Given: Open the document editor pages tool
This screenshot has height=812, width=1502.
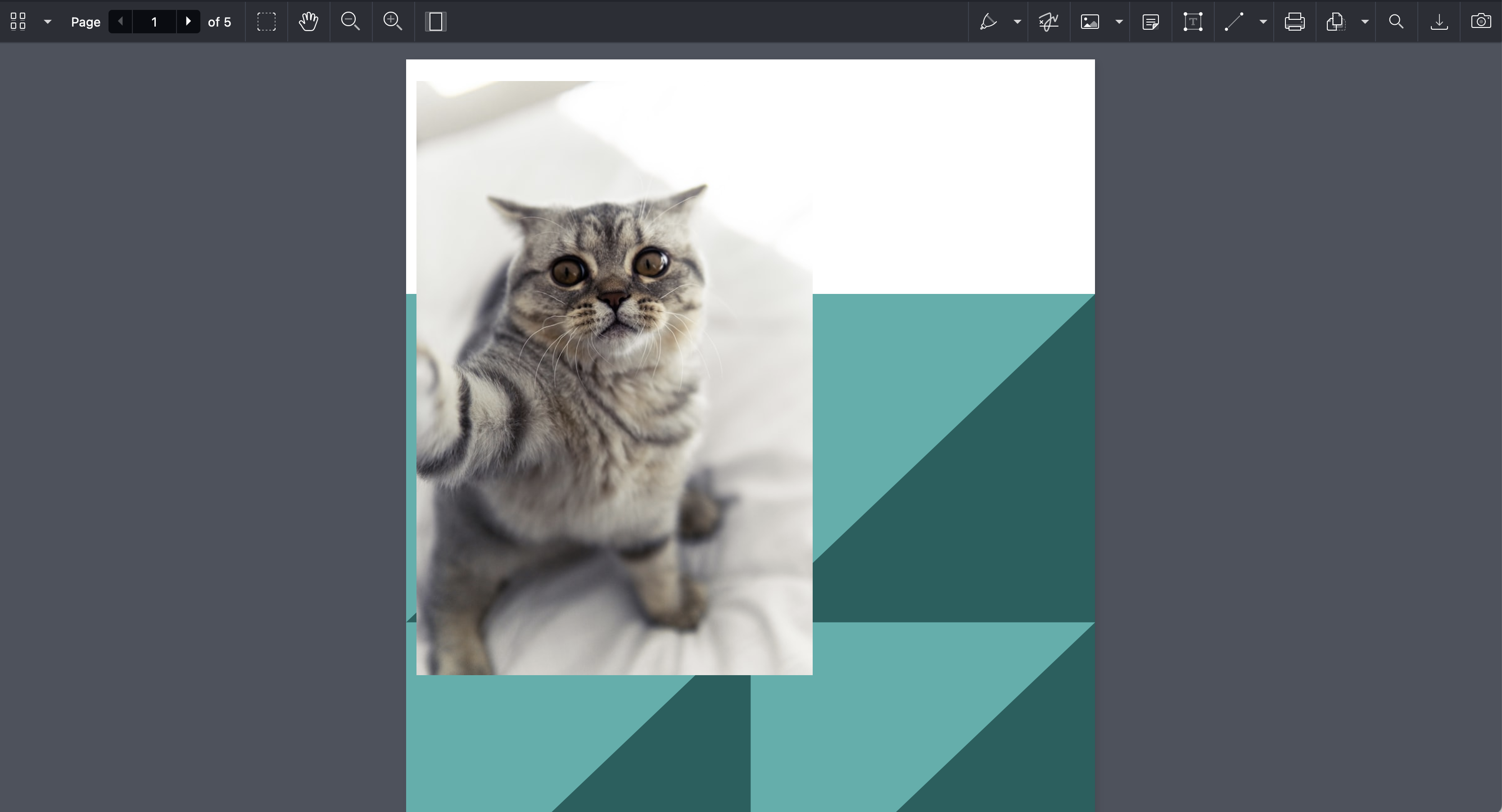Looking at the screenshot, I should tap(1336, 22).
